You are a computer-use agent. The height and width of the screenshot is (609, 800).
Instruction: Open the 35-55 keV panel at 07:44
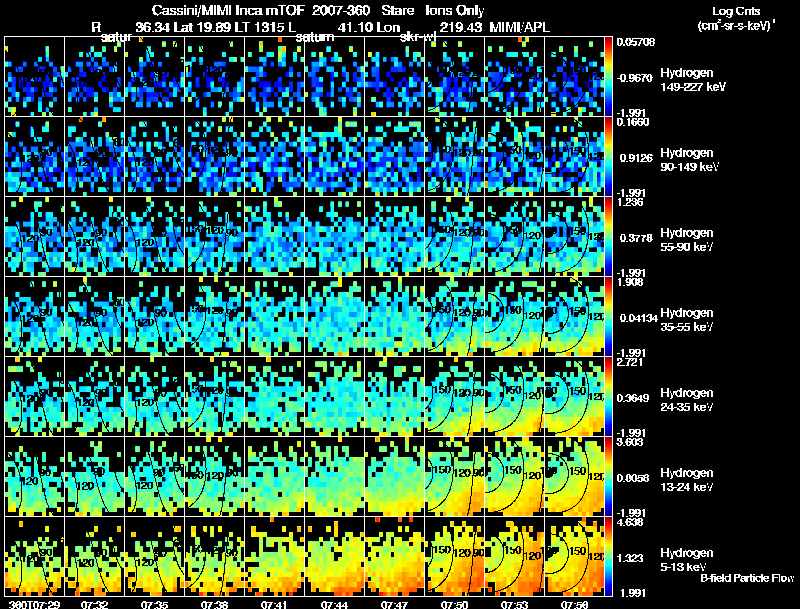334,316
